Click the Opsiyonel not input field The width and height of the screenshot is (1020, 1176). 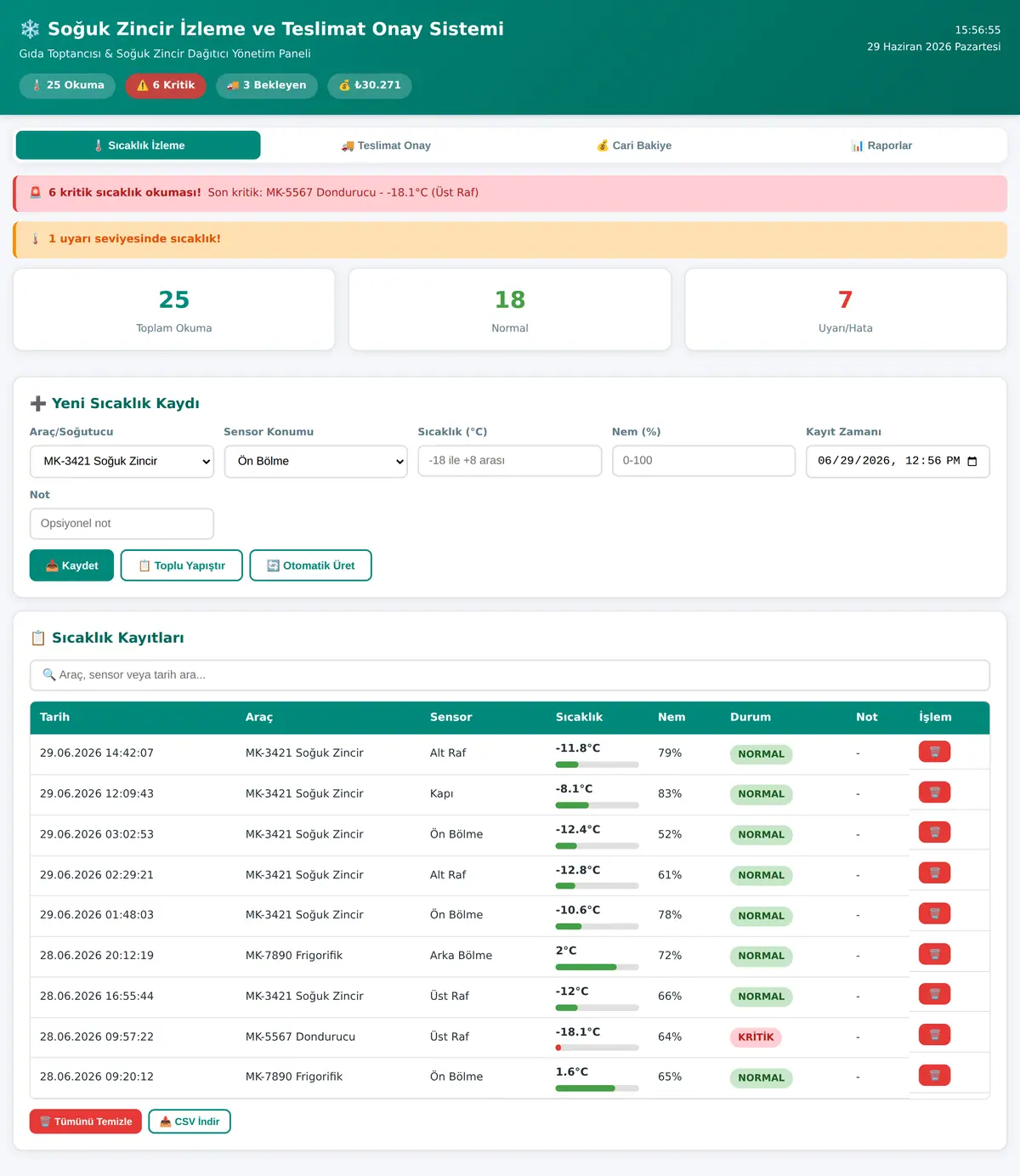tap(122, 524)
